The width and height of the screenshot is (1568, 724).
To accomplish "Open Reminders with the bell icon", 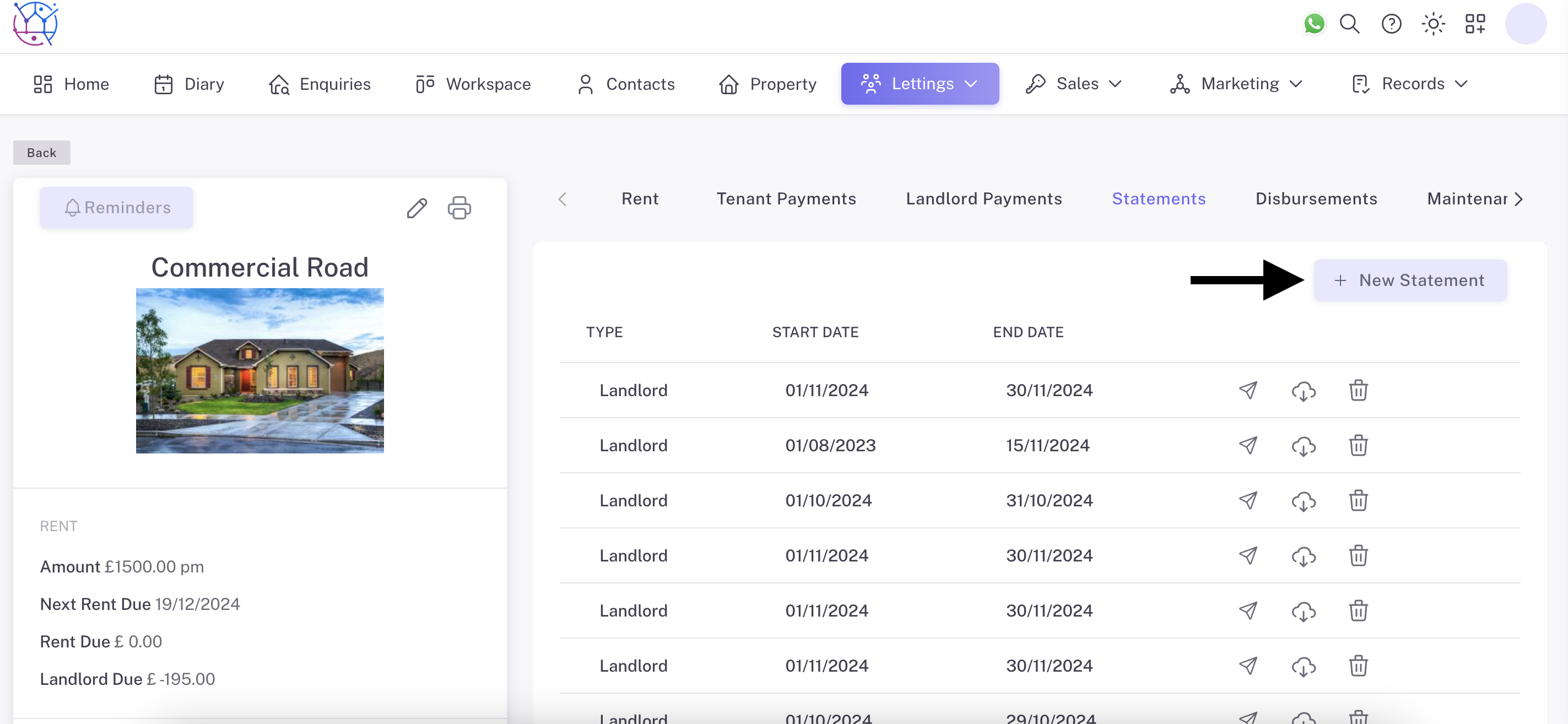I will pos(116,207).
